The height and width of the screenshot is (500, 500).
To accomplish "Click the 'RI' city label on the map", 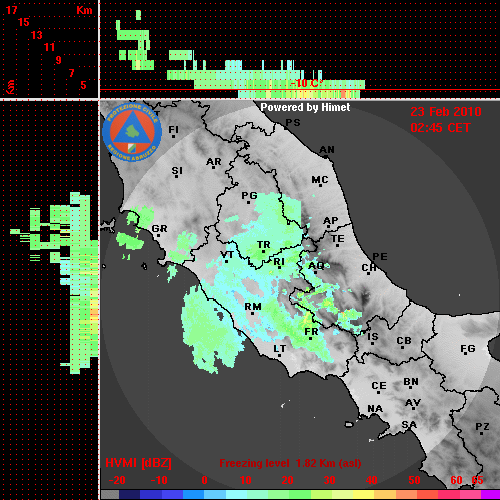I will click(279, 262).
